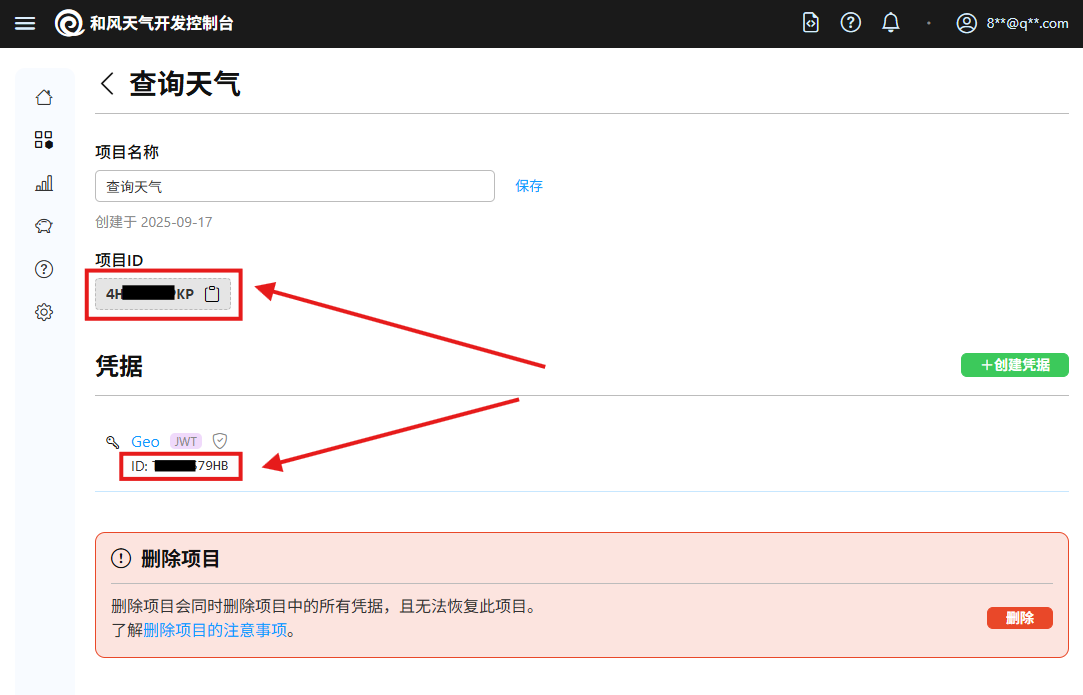Screen dimensions: 1083x695
Task: Click the 项目名称 text input field
Action: pos(295,186)
